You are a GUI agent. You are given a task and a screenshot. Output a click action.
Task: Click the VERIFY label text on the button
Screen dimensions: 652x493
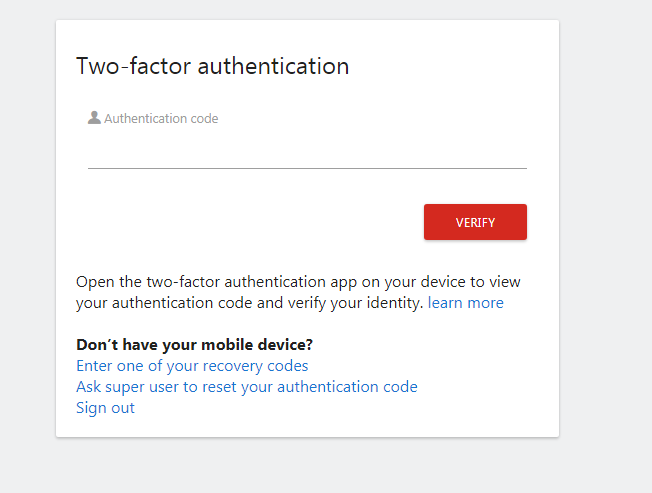475,222
